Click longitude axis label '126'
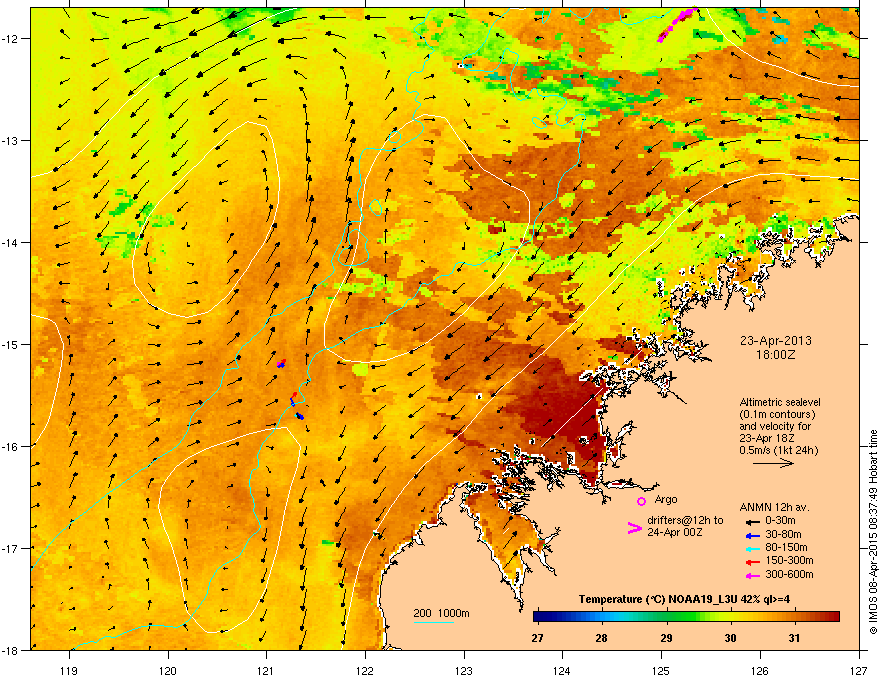880x680 pixels. [760, 670]
